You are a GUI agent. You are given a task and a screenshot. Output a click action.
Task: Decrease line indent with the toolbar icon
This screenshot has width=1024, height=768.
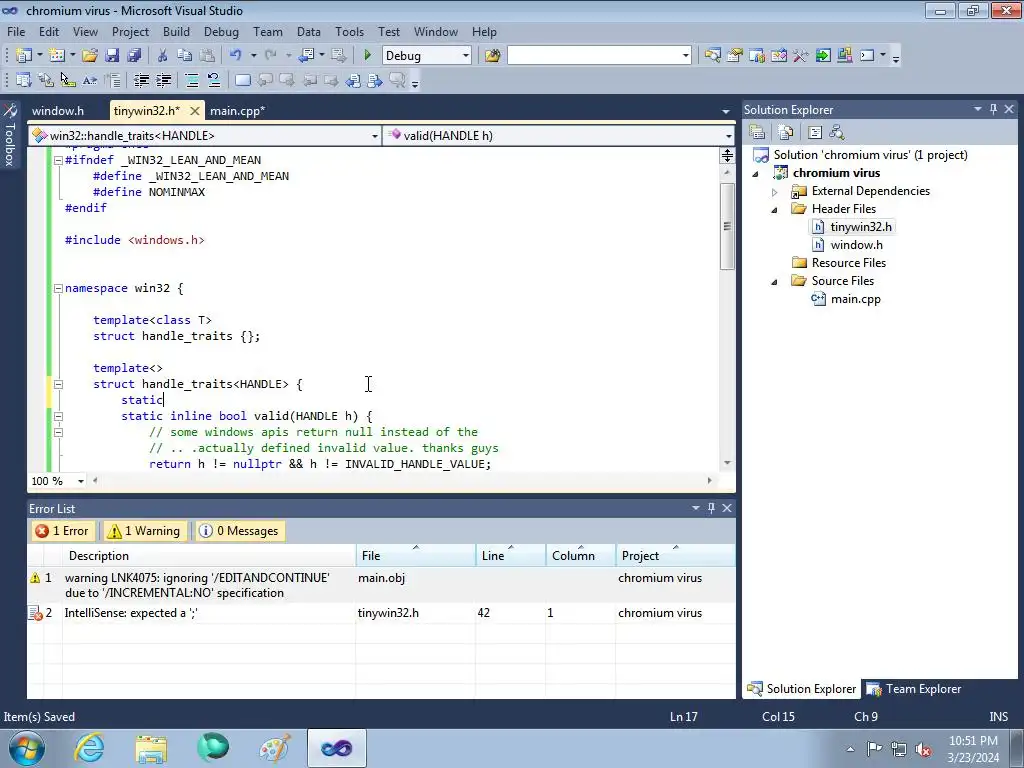(141, 80)
